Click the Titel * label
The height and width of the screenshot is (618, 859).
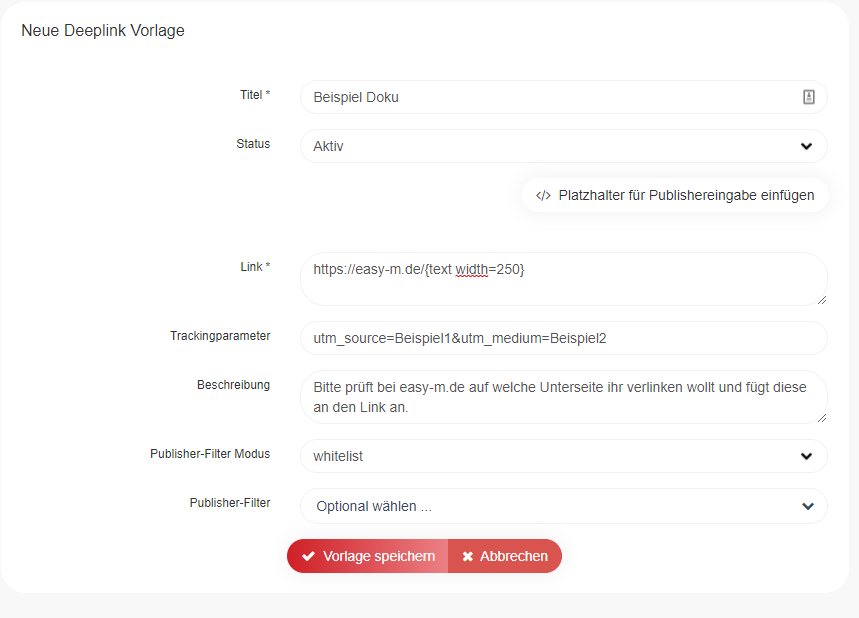[x=255, y=95]
